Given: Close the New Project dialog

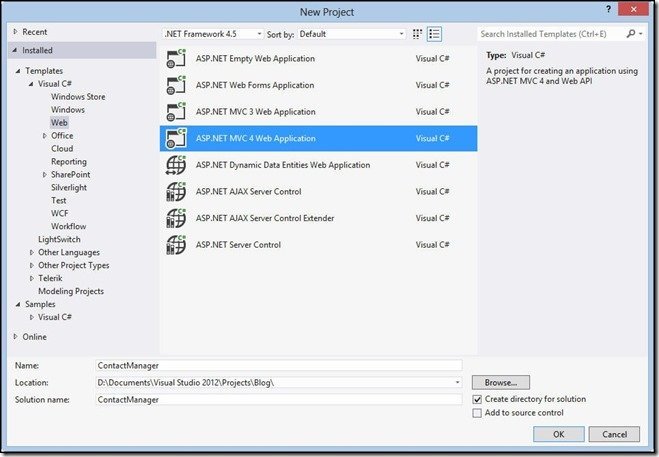Looking at the screenshot, I should point(633,9).
